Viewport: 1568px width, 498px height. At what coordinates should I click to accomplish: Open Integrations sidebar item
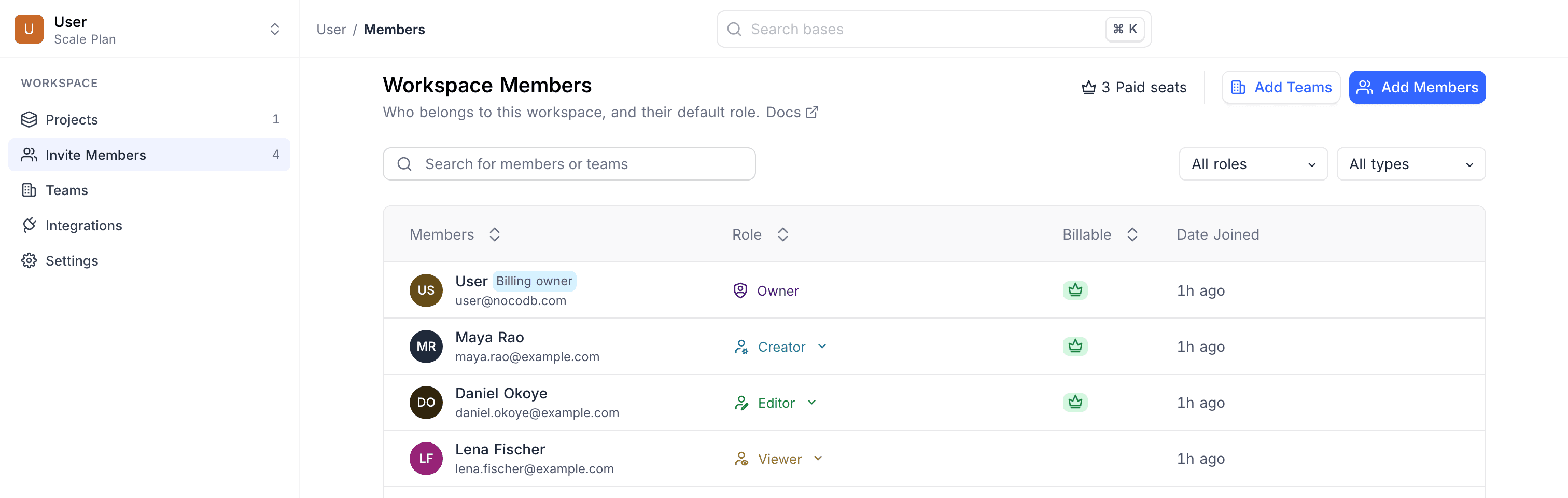[149, 225]
